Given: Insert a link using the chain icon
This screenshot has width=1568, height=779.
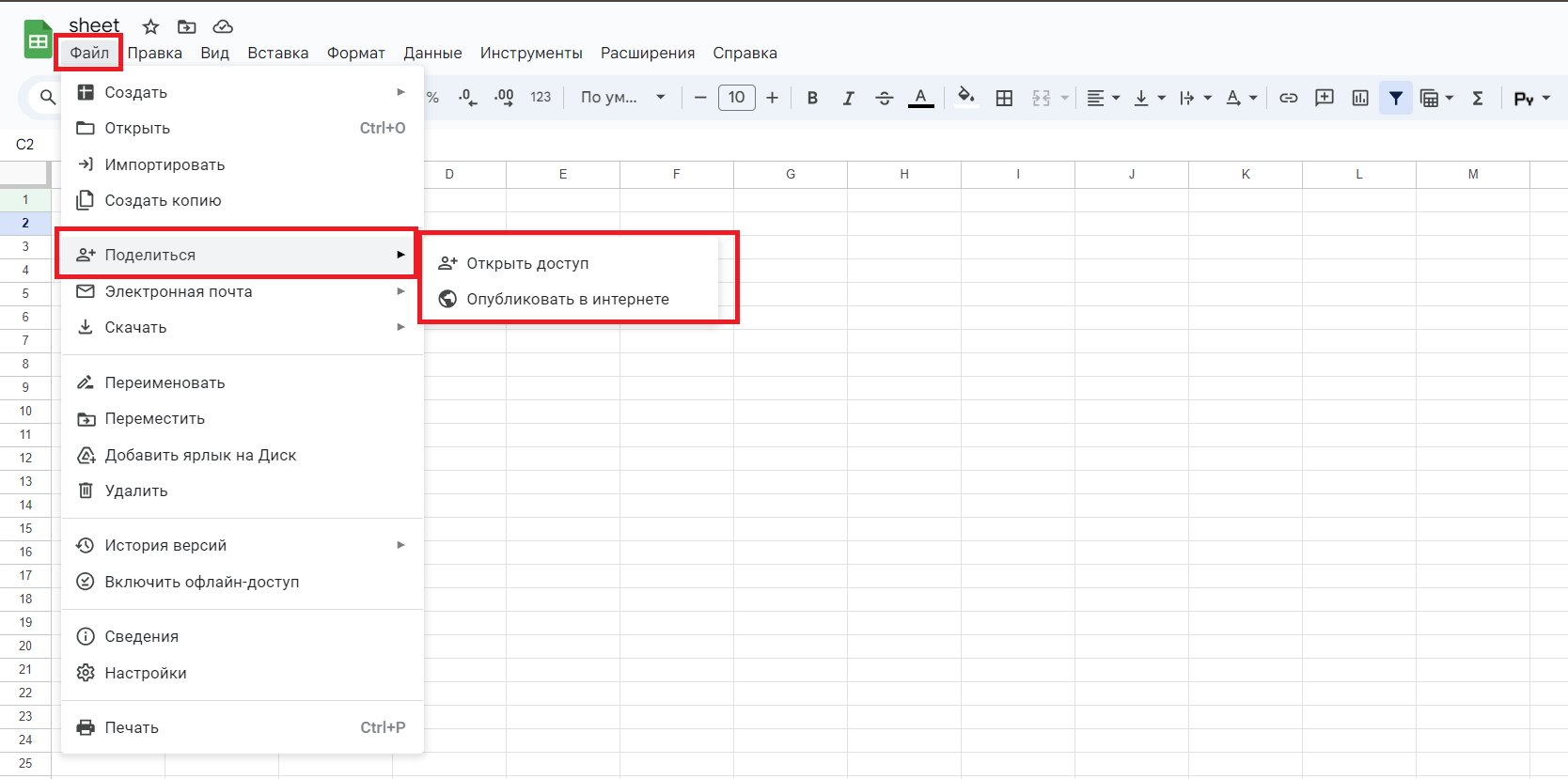Looking at the screenshot, I should 1288,98.
